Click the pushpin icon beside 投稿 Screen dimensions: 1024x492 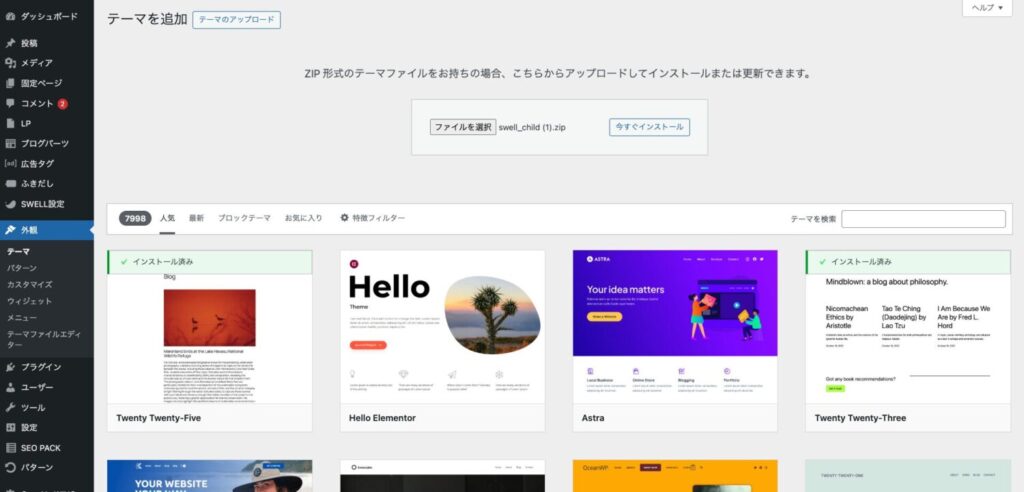pos(10,43)
